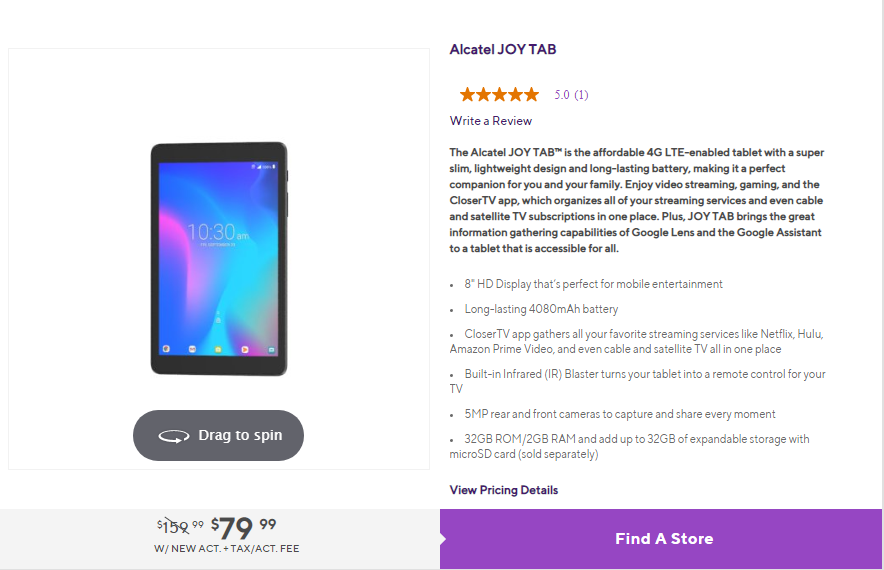Viewport: 884px width, 570px height.
Task: Click the arrow notch beside Find A Store
Action: point(443,539)
